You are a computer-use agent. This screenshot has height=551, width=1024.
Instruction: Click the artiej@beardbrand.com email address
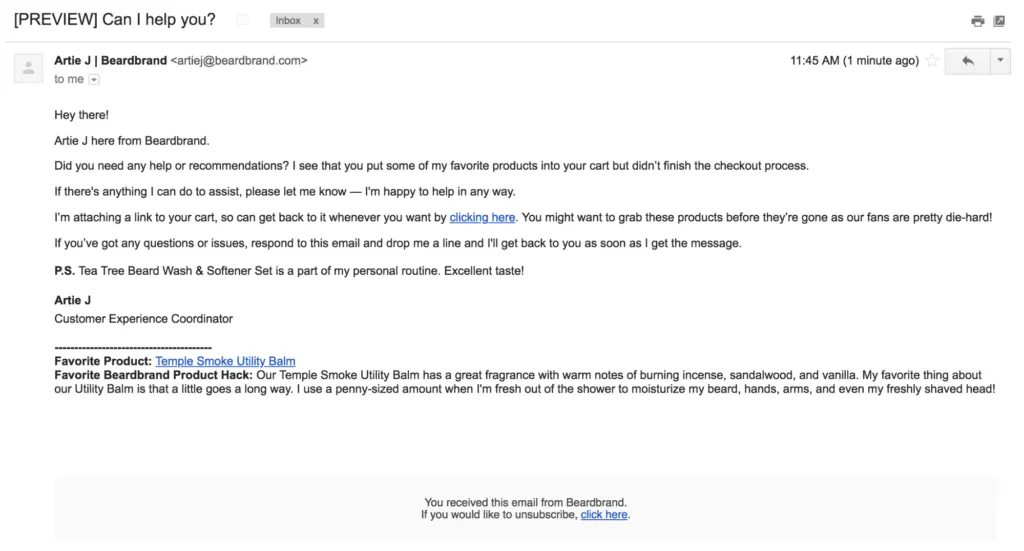[x=239, y=61]
